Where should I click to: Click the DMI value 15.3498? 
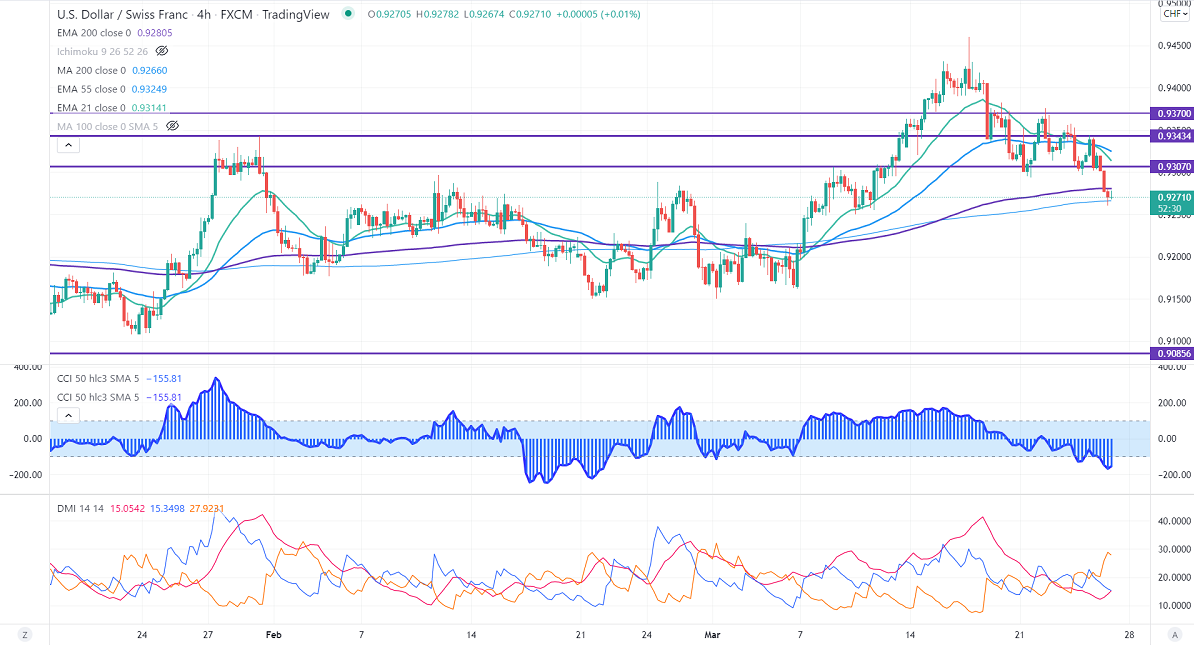click(x=167, y=508)
